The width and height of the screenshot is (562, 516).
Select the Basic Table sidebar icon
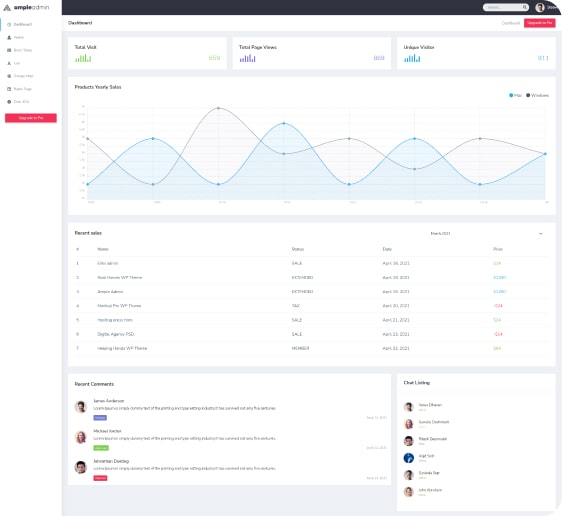coord(9,50)
